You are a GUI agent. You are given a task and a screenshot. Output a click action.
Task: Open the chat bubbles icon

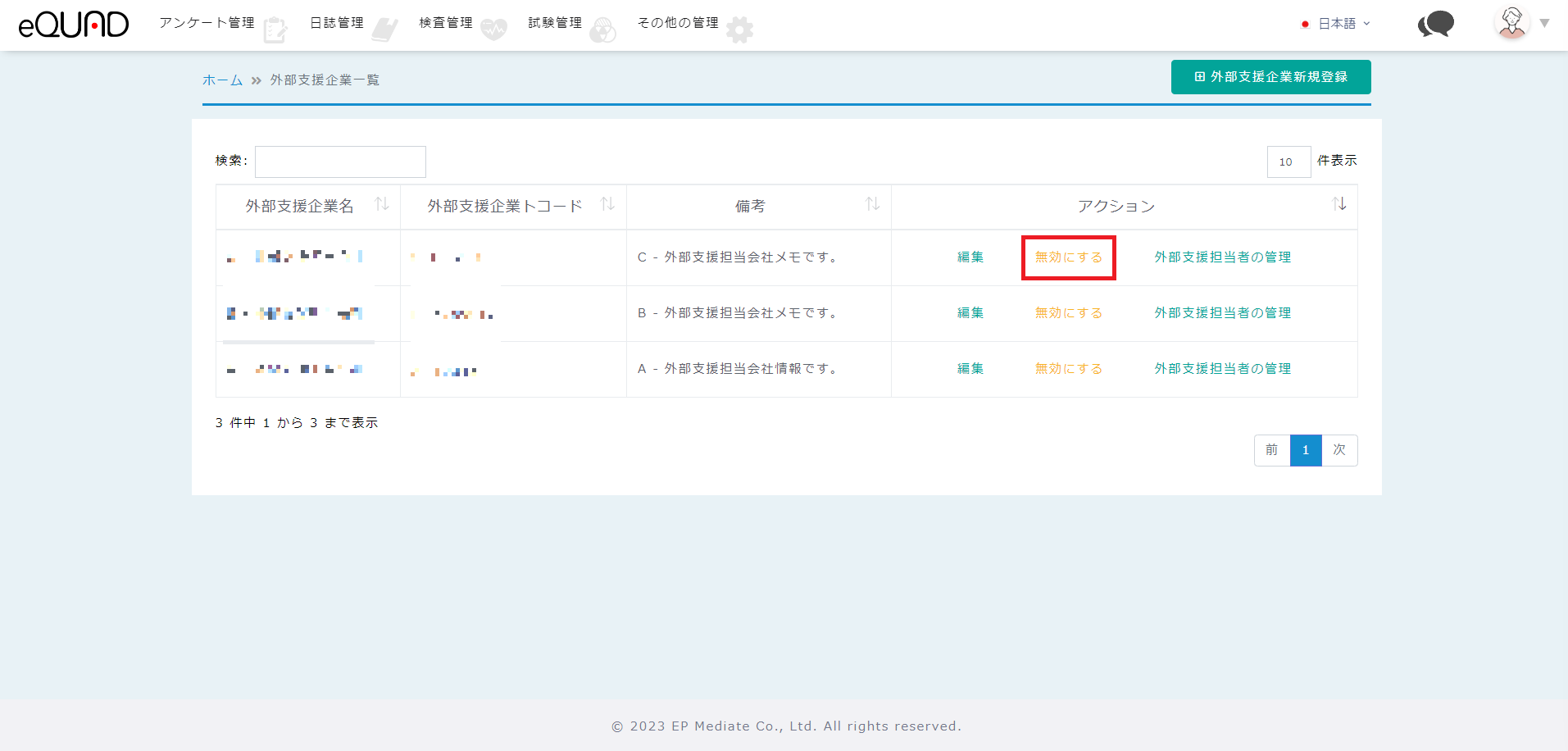pos(1435,25)
